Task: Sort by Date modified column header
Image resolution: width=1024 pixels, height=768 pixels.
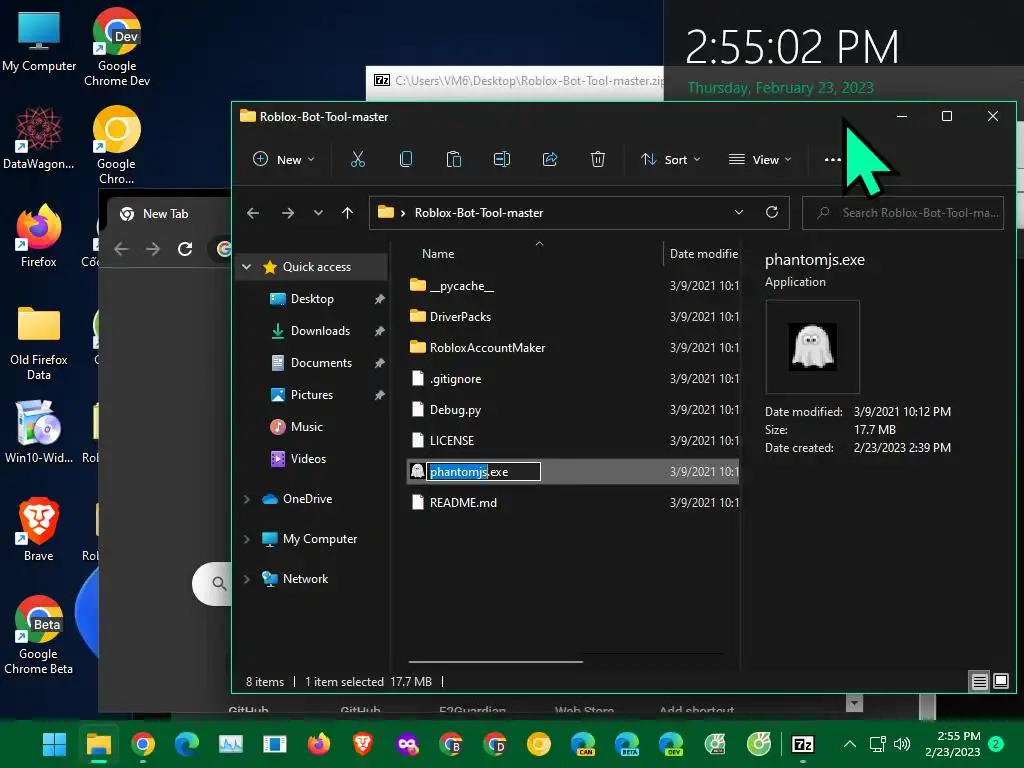Action: tap(703, 253)
